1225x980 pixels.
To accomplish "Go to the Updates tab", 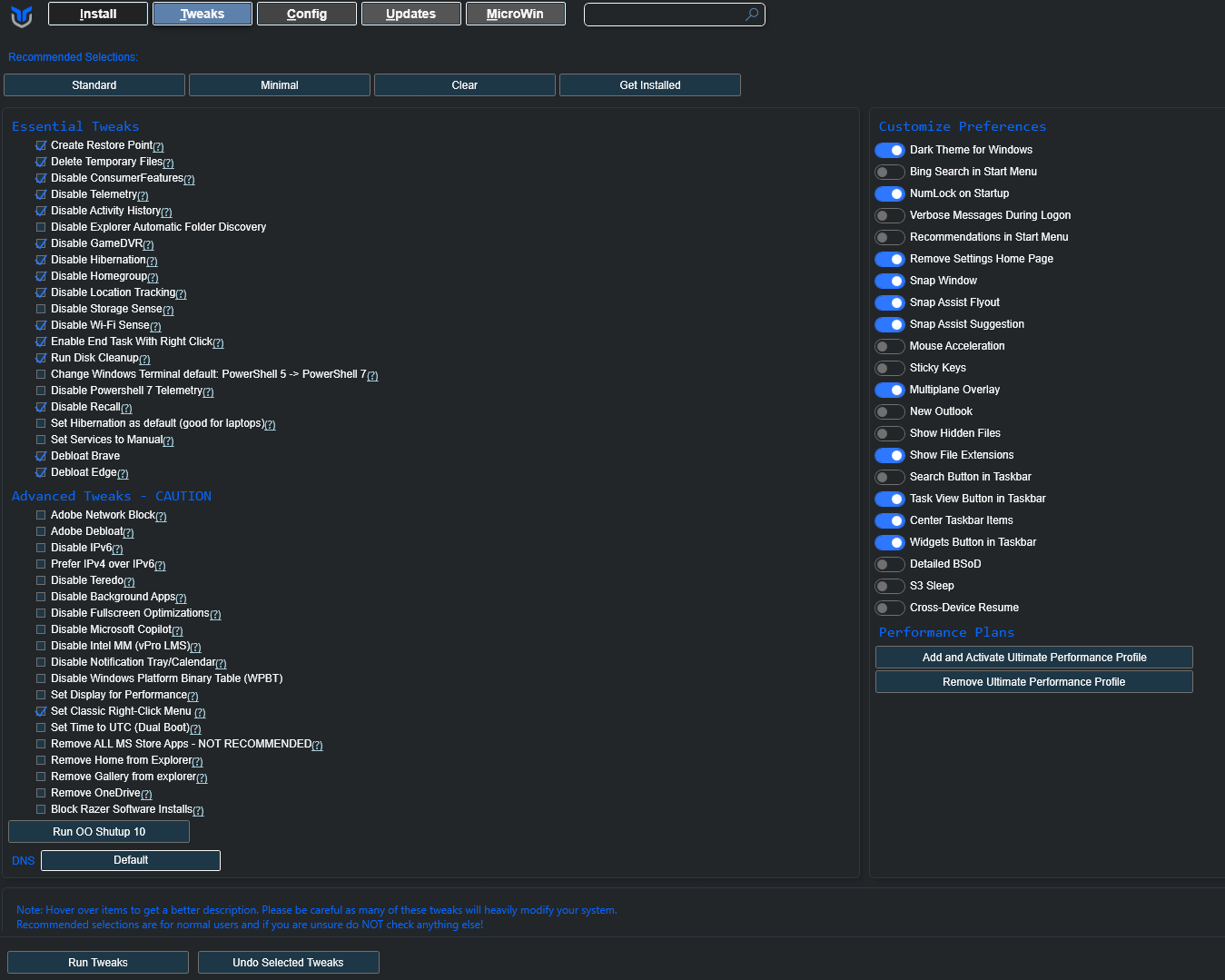I will point(411,14).
